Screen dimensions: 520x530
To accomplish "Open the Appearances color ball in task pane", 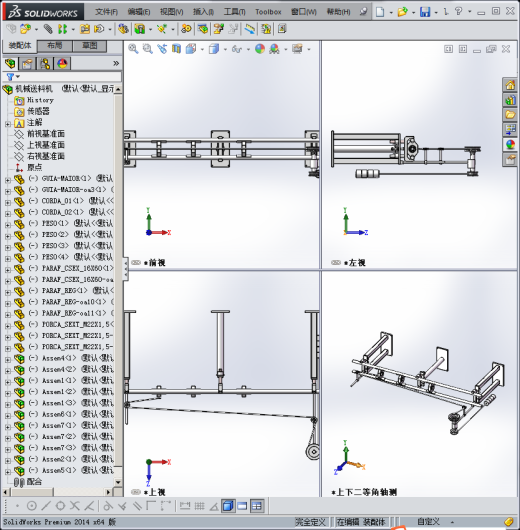I will (x=510, y=145).
